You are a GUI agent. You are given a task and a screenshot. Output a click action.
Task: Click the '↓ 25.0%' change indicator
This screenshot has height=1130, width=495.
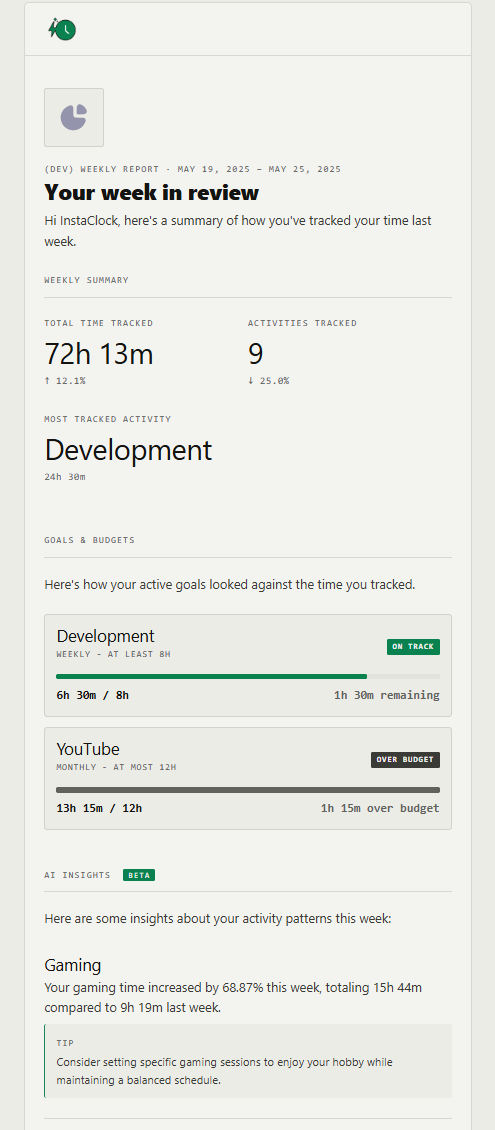click(x=269, y=381)
